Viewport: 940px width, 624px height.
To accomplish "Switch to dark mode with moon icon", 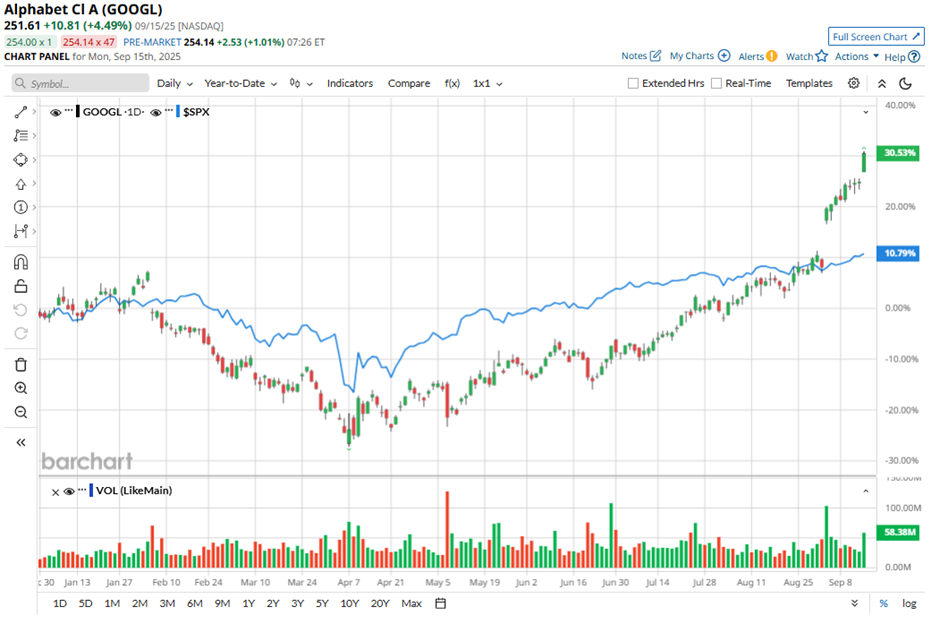I will click(905, 84).
